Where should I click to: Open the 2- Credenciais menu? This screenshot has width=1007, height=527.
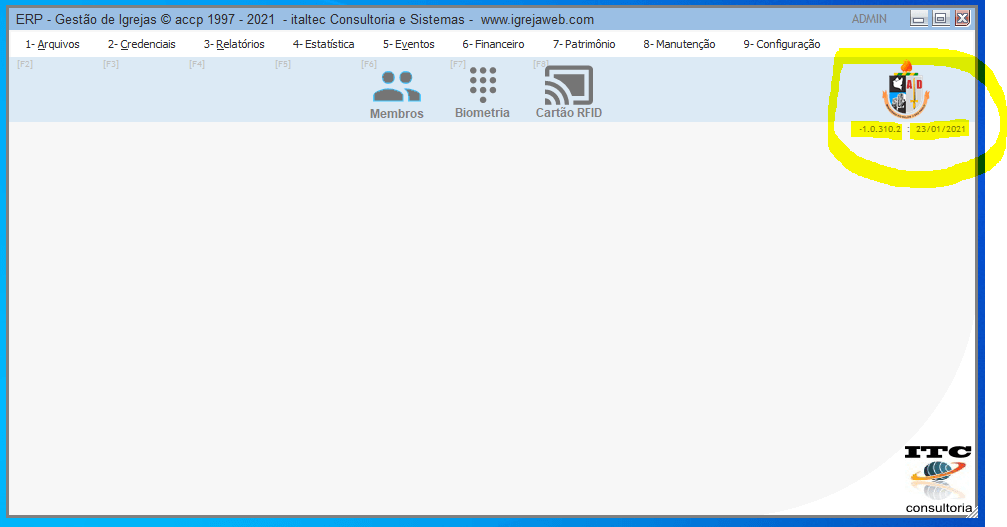tap(141, 44)
